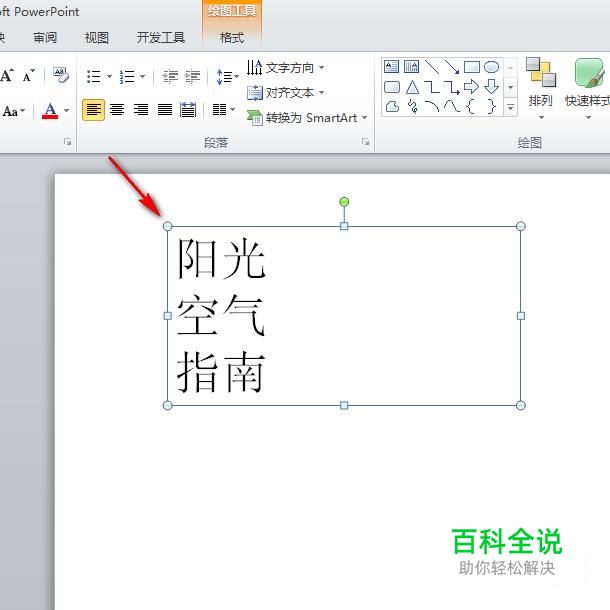Expand the full shapes gallery
The image size is (610, 610).
coord(511,106)
